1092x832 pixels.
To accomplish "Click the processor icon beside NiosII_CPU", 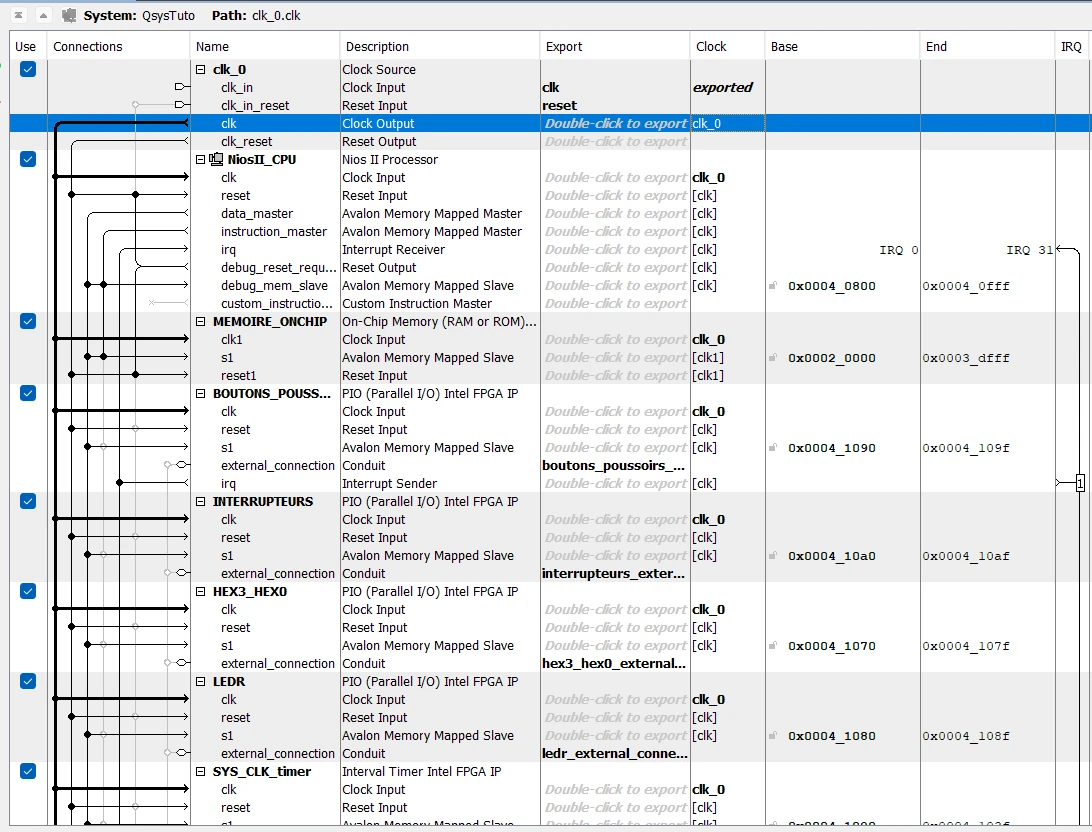I will pyautogui.click(x=216, y=159).
